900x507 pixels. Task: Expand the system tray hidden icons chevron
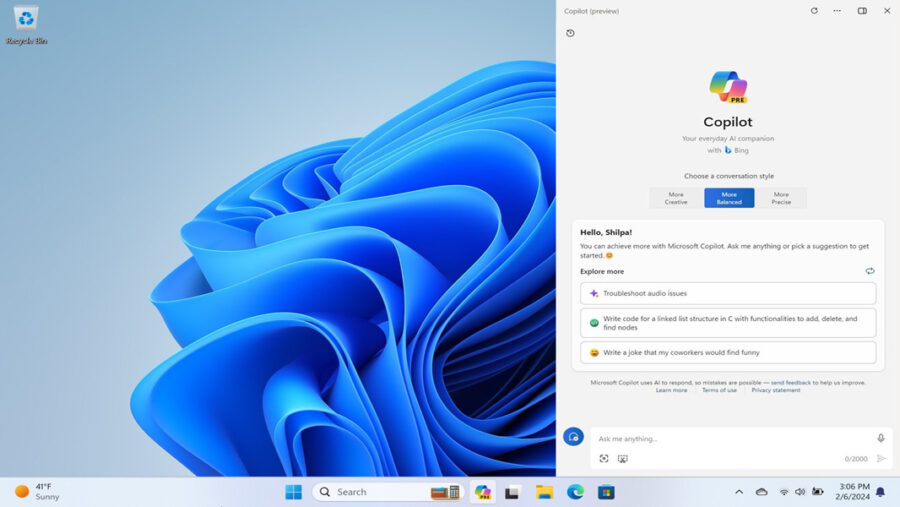coord(739,492)
